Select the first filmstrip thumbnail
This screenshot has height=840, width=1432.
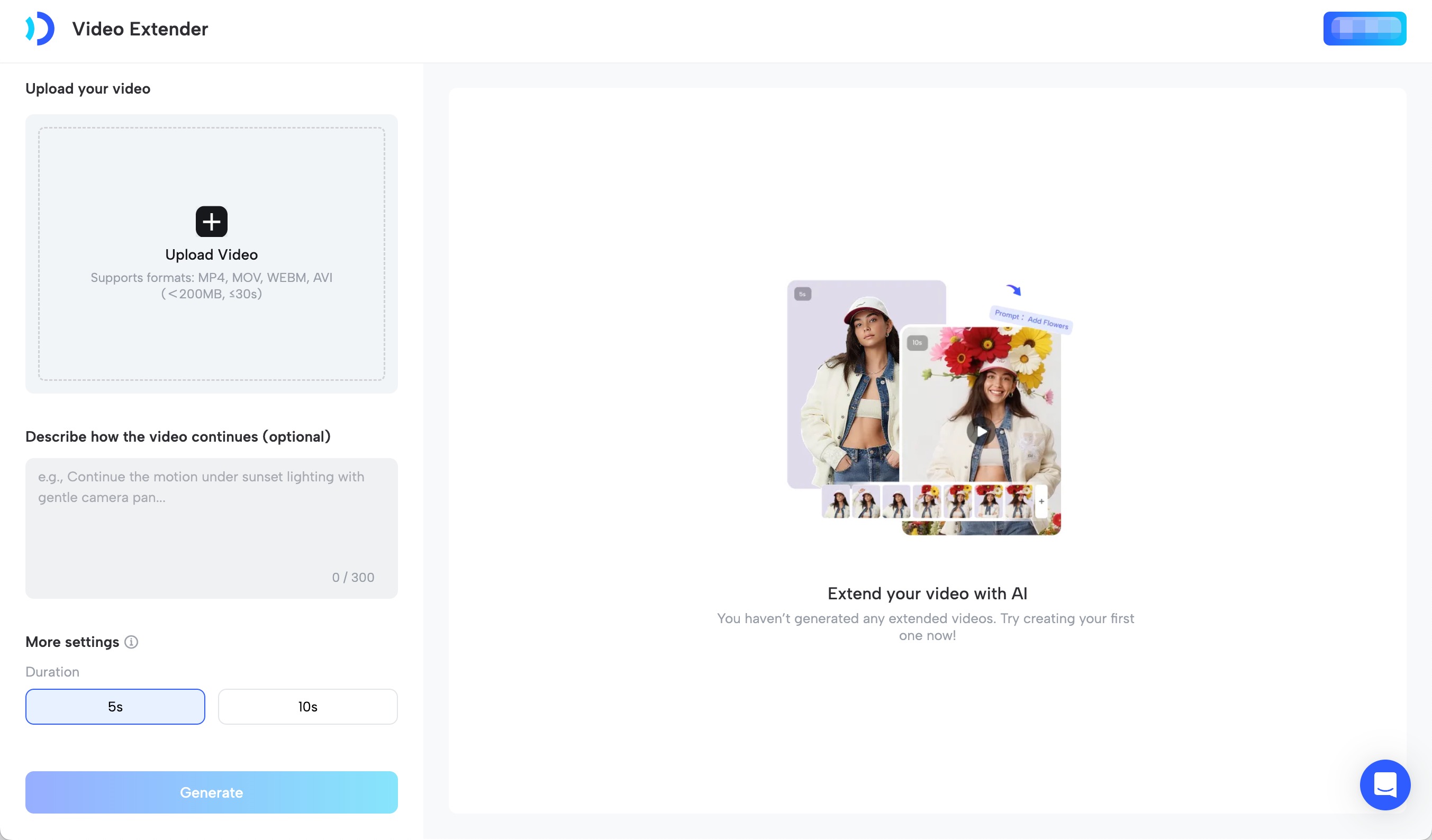[836, 501]
